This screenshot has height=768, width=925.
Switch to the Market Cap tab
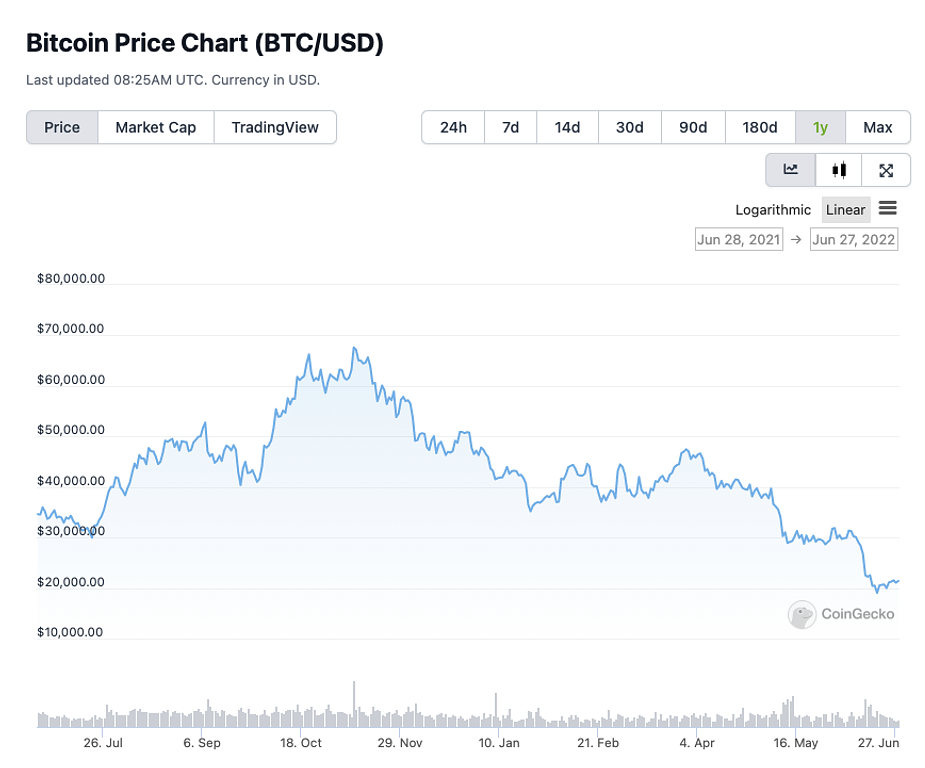coord(156,127)
